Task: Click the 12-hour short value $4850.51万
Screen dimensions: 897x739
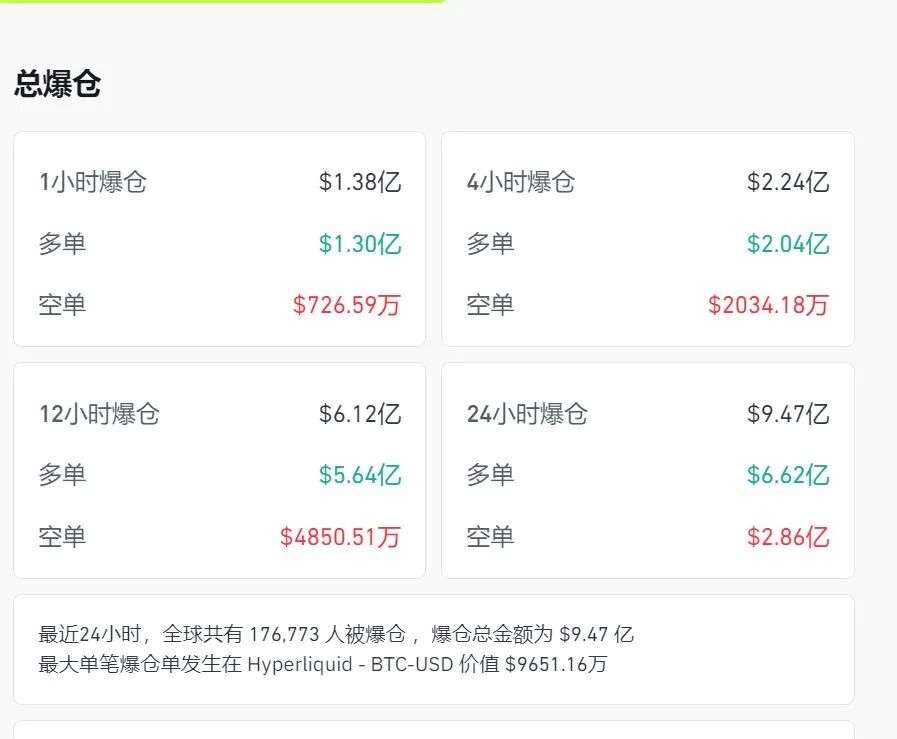Action: coord(340,537)
